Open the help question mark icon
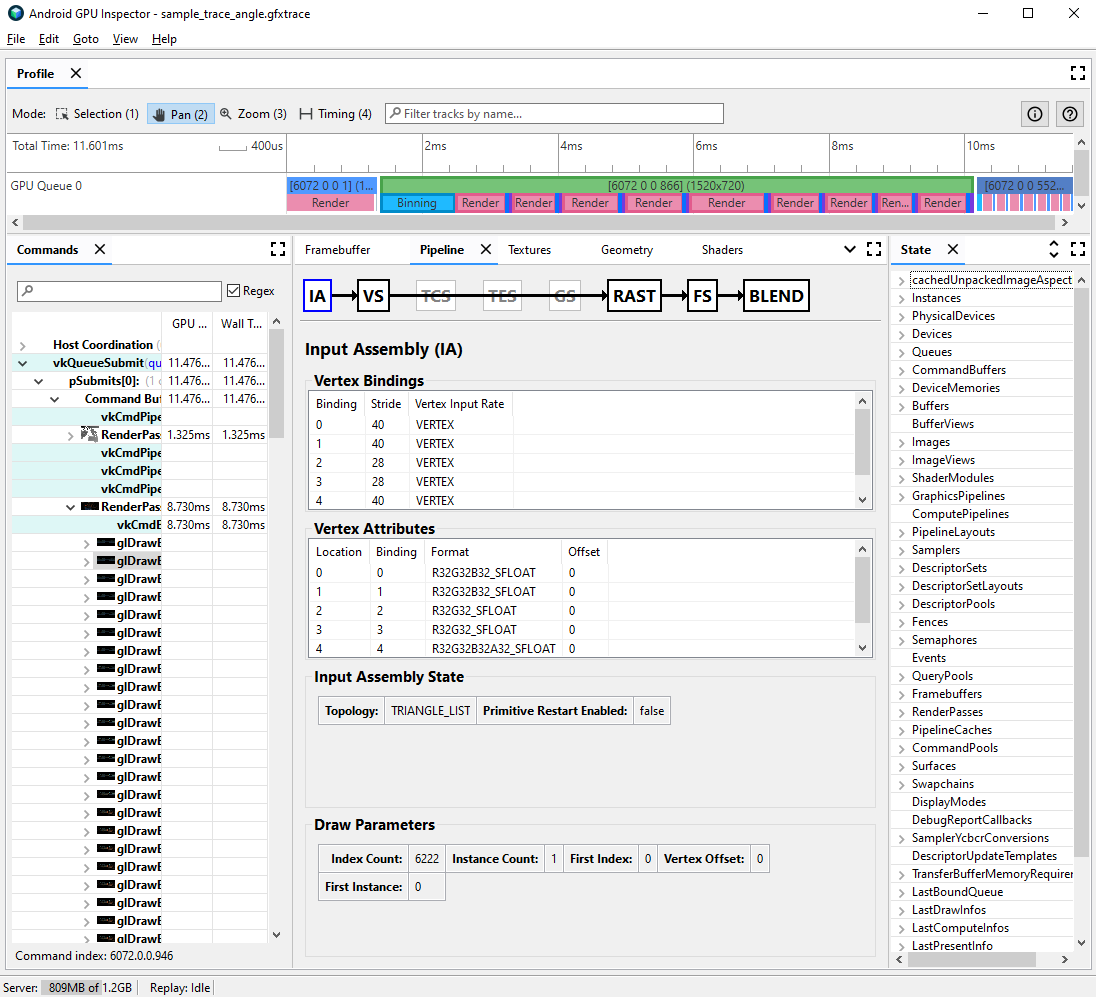This screenshot has width=1096, height=997. click(1069, 113)
